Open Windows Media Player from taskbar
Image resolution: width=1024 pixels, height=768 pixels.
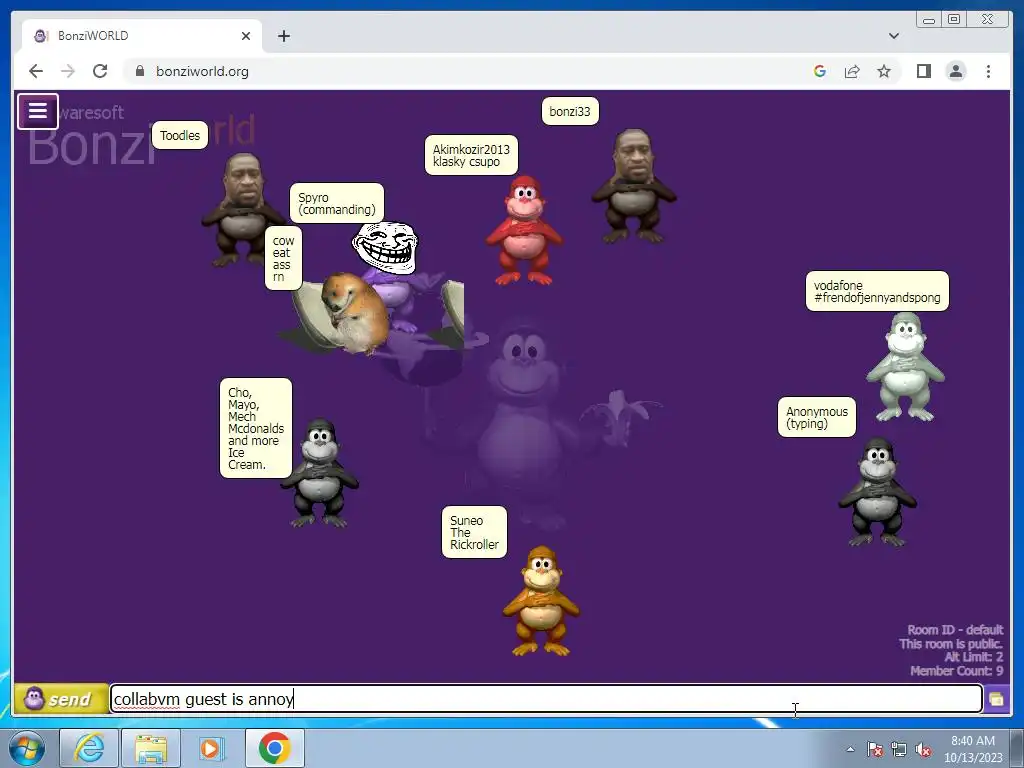(212, 748)
